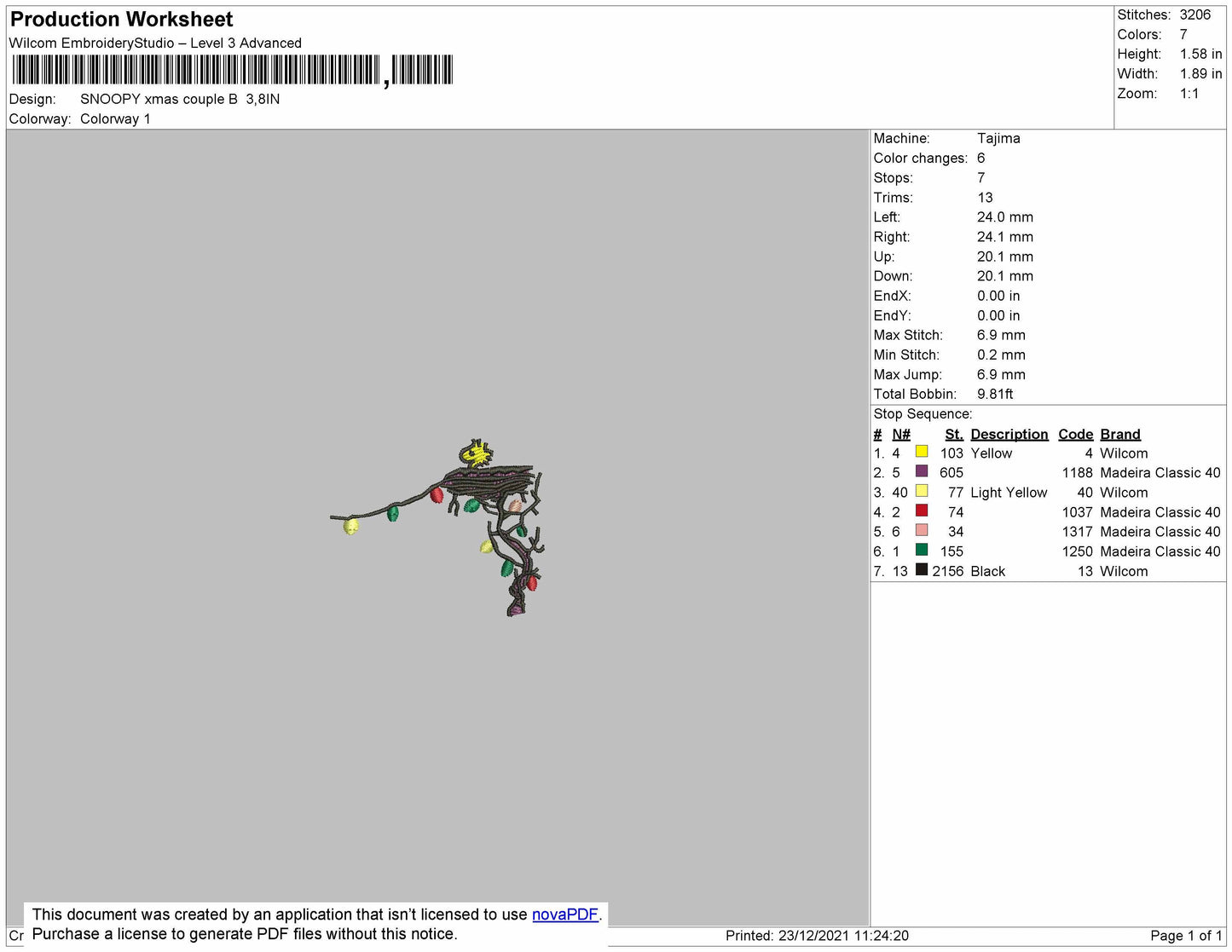The height and width of the screenshot is (952, 1232).
Task: Click the Yellow thread color swatch
Action: [922, 452]
